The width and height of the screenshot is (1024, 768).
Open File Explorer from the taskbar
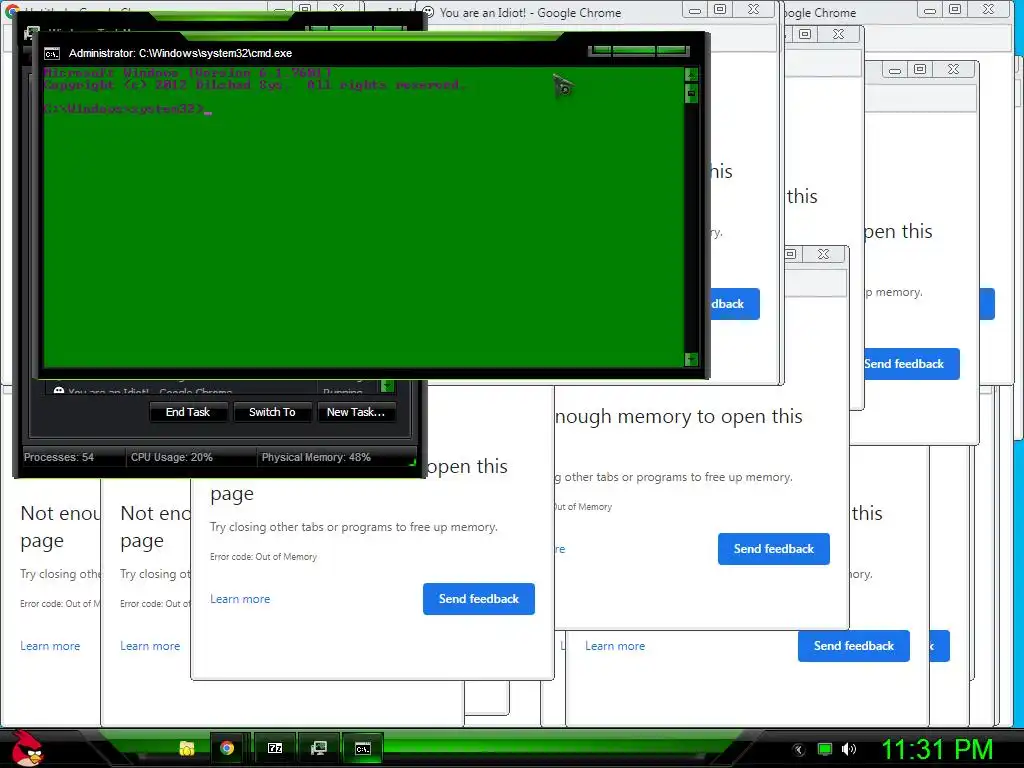pyautogui.click(x=187, y=748)
